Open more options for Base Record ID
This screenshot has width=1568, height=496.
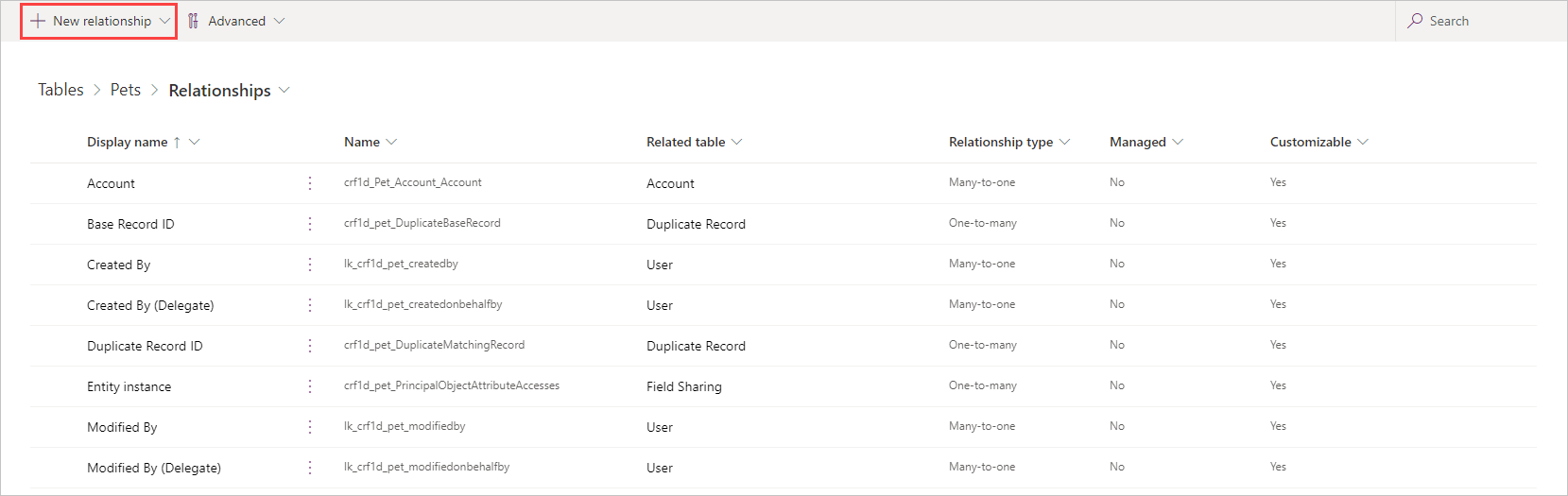310,224
